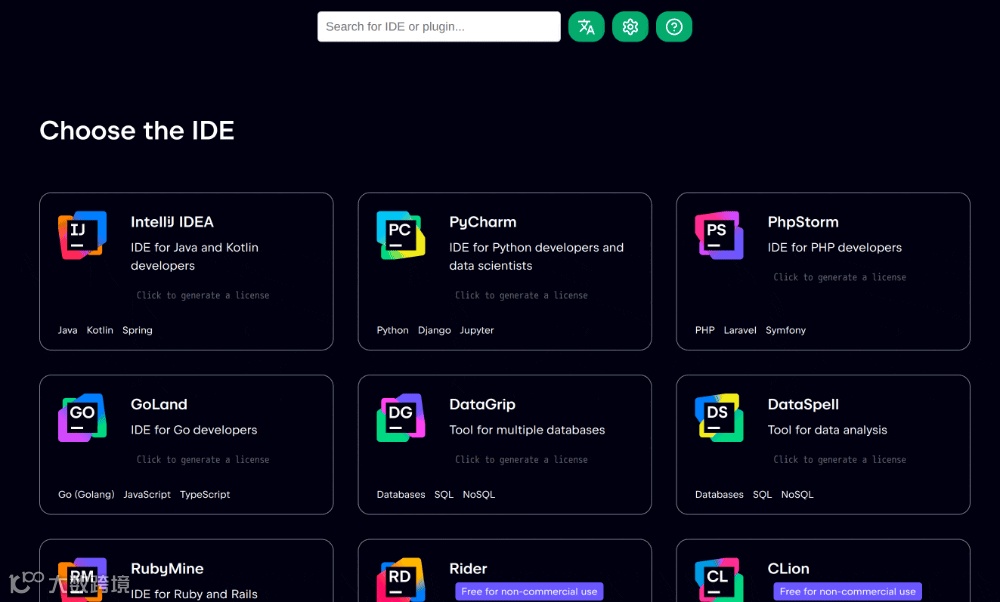
Task: Click the Symfony tag on PhpStorm
Action: pos(786,330)
